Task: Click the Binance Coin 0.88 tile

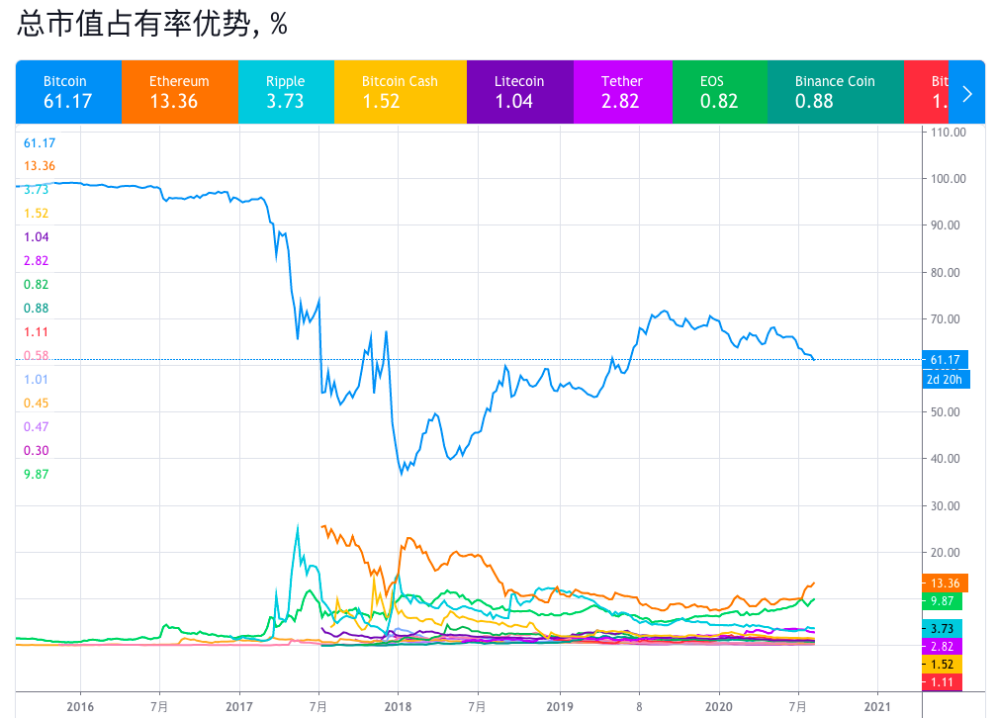Action: pyautogui.click(x=835, y=92)
